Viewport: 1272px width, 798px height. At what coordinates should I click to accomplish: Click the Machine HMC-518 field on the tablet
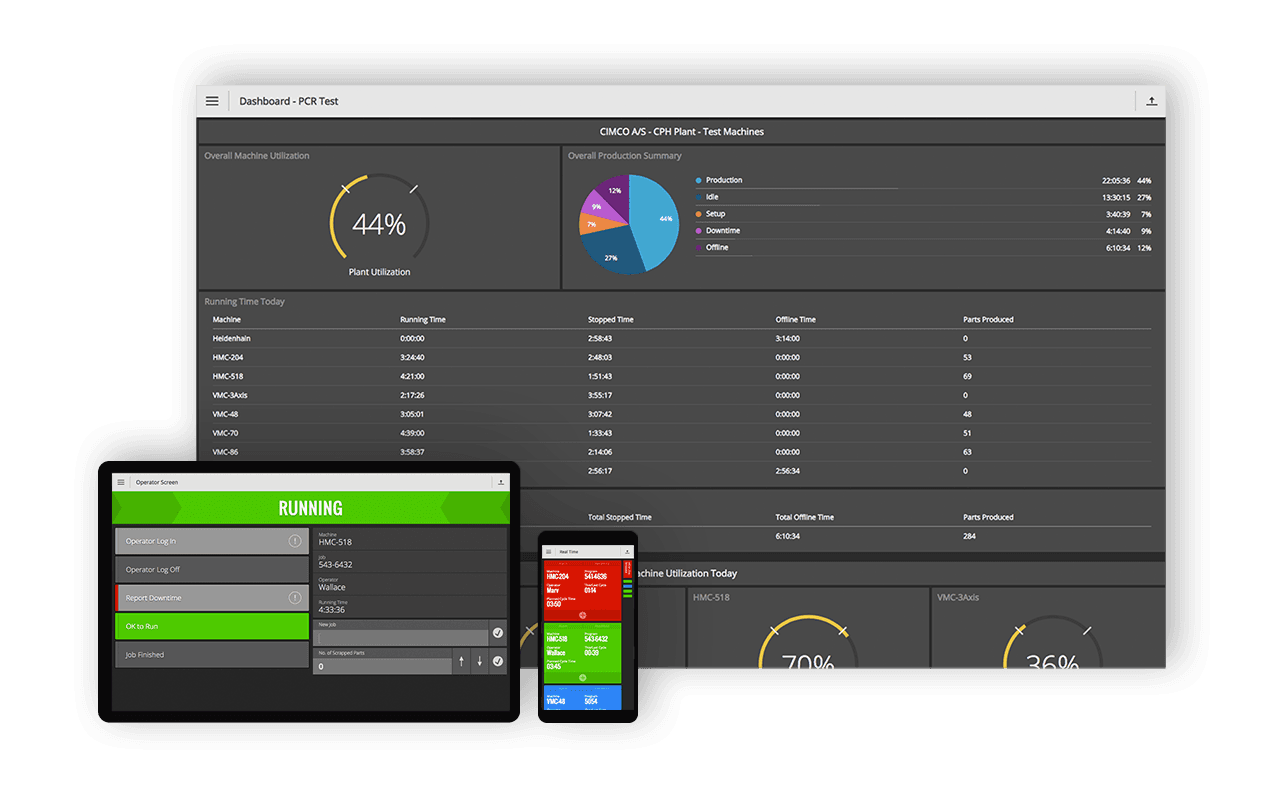[410, 538]
